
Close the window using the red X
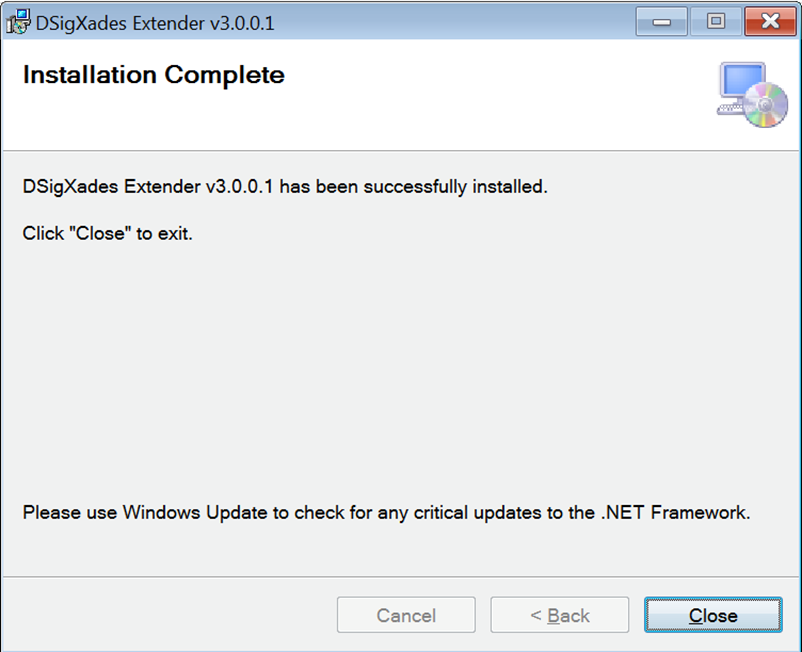[x=770, y=21]
